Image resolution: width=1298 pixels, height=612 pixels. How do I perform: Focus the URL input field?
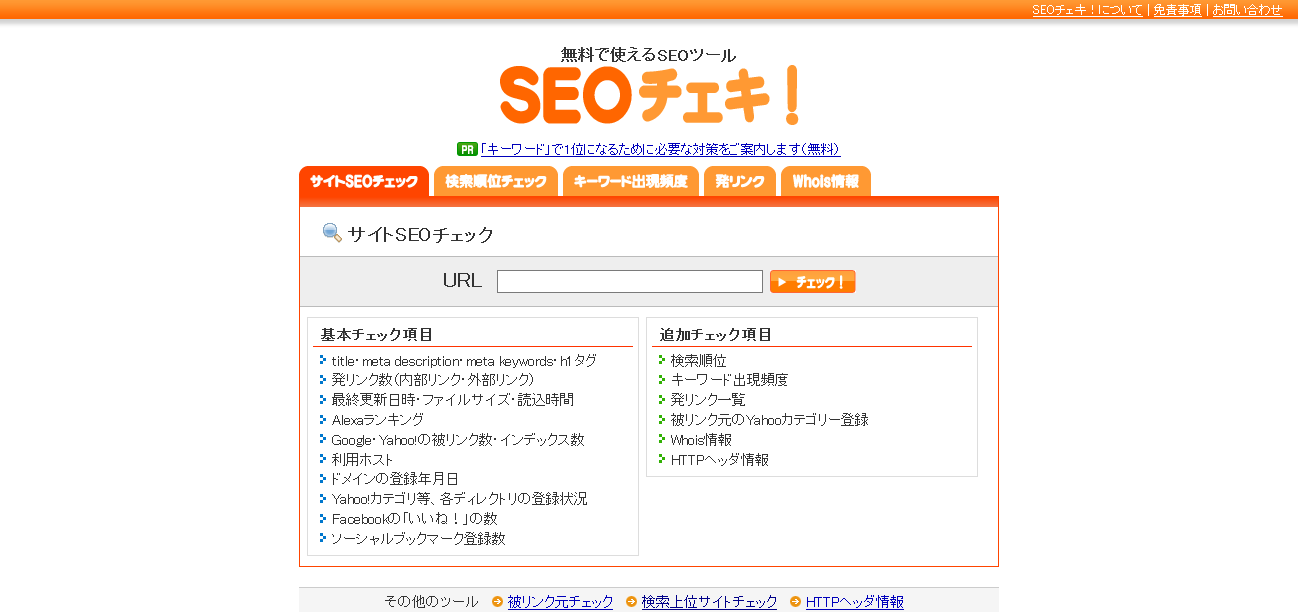click(x=630, y=281)
